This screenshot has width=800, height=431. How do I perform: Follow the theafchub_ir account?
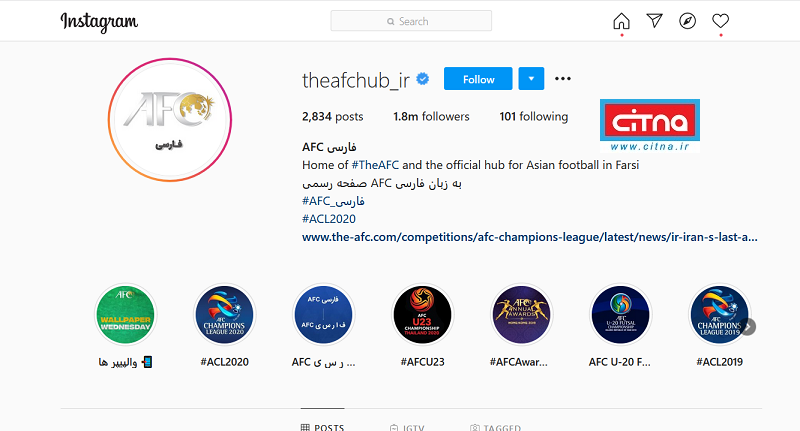pos(478,79)
